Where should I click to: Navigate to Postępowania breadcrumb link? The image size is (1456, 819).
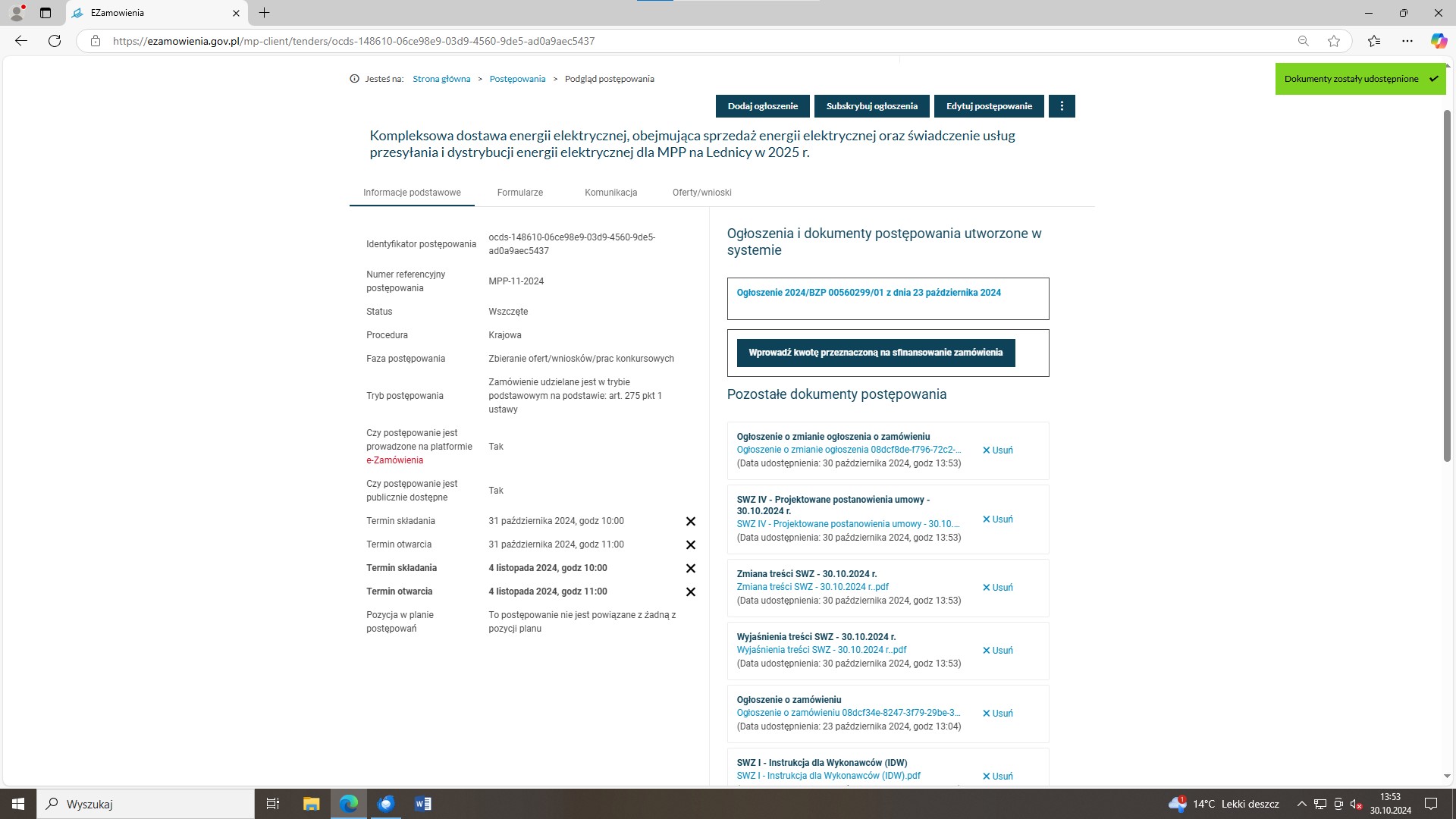pyautogui.click(x=517, y=79)
